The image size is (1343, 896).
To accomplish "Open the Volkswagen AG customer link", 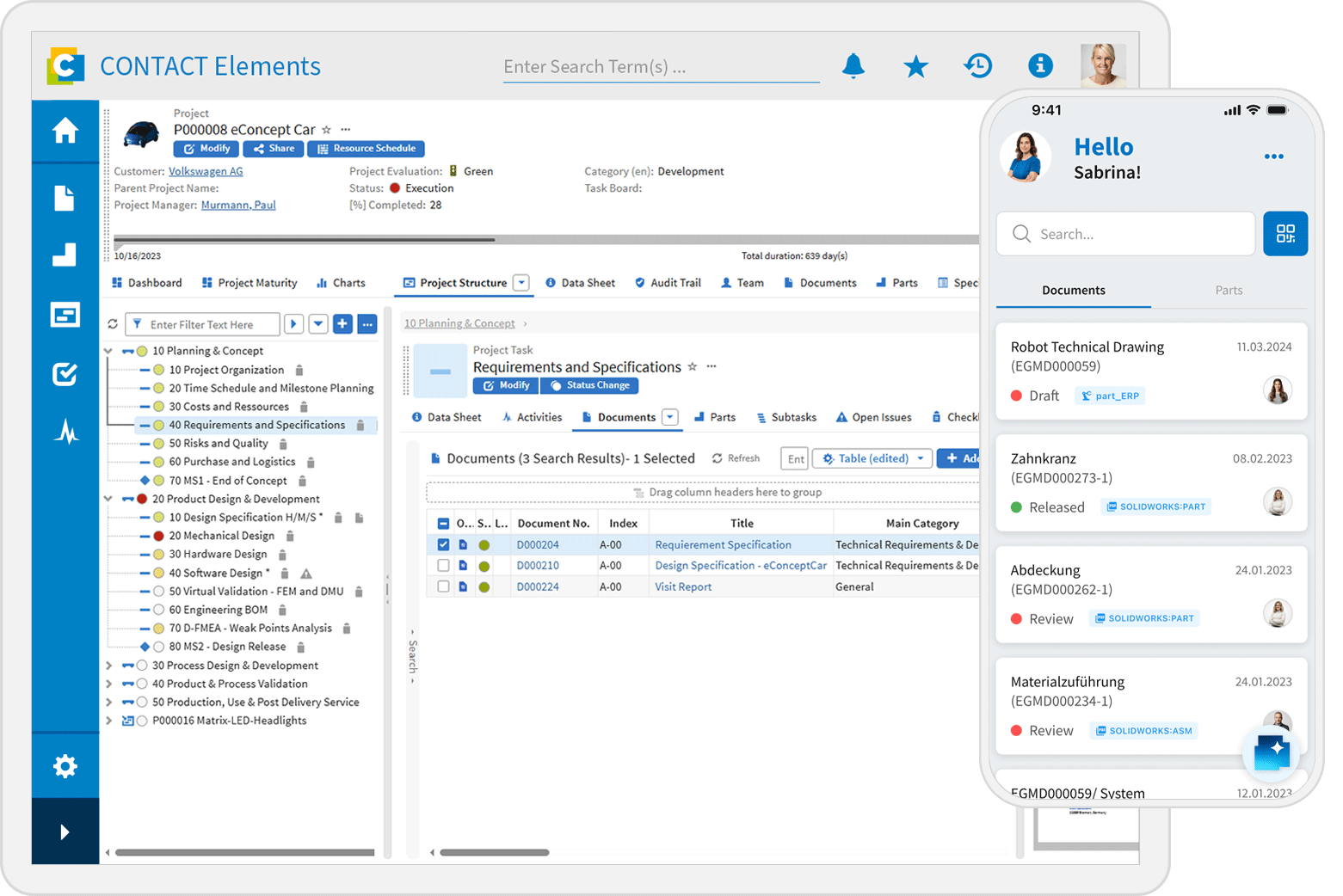I will point(206,171).
